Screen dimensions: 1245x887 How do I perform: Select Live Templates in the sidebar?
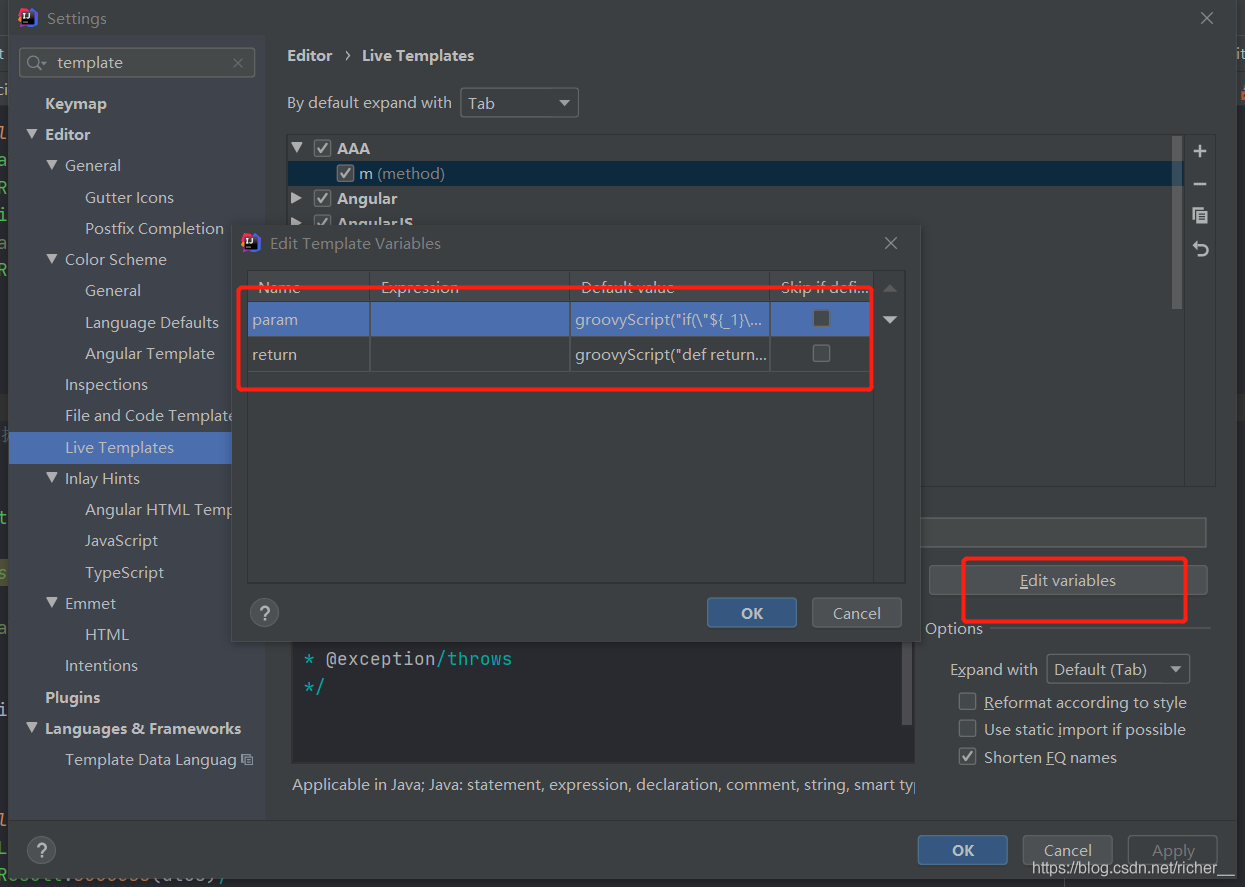[x=120, y=448]
